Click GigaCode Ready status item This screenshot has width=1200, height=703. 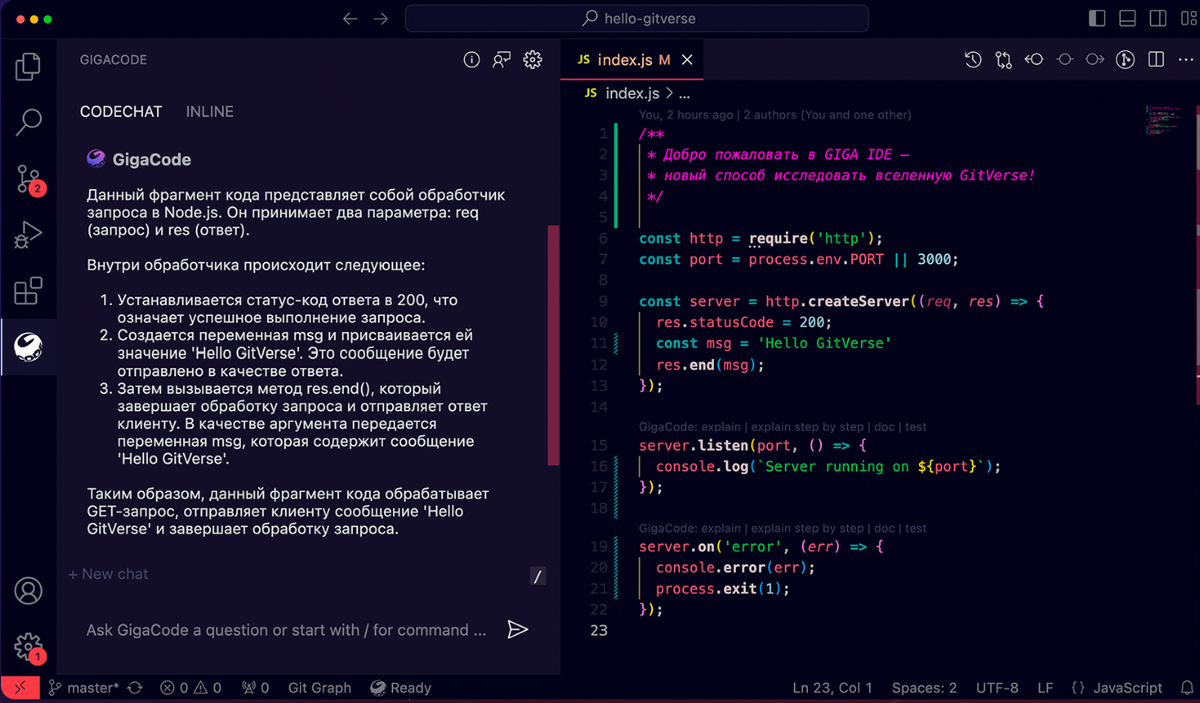point(400,688)
